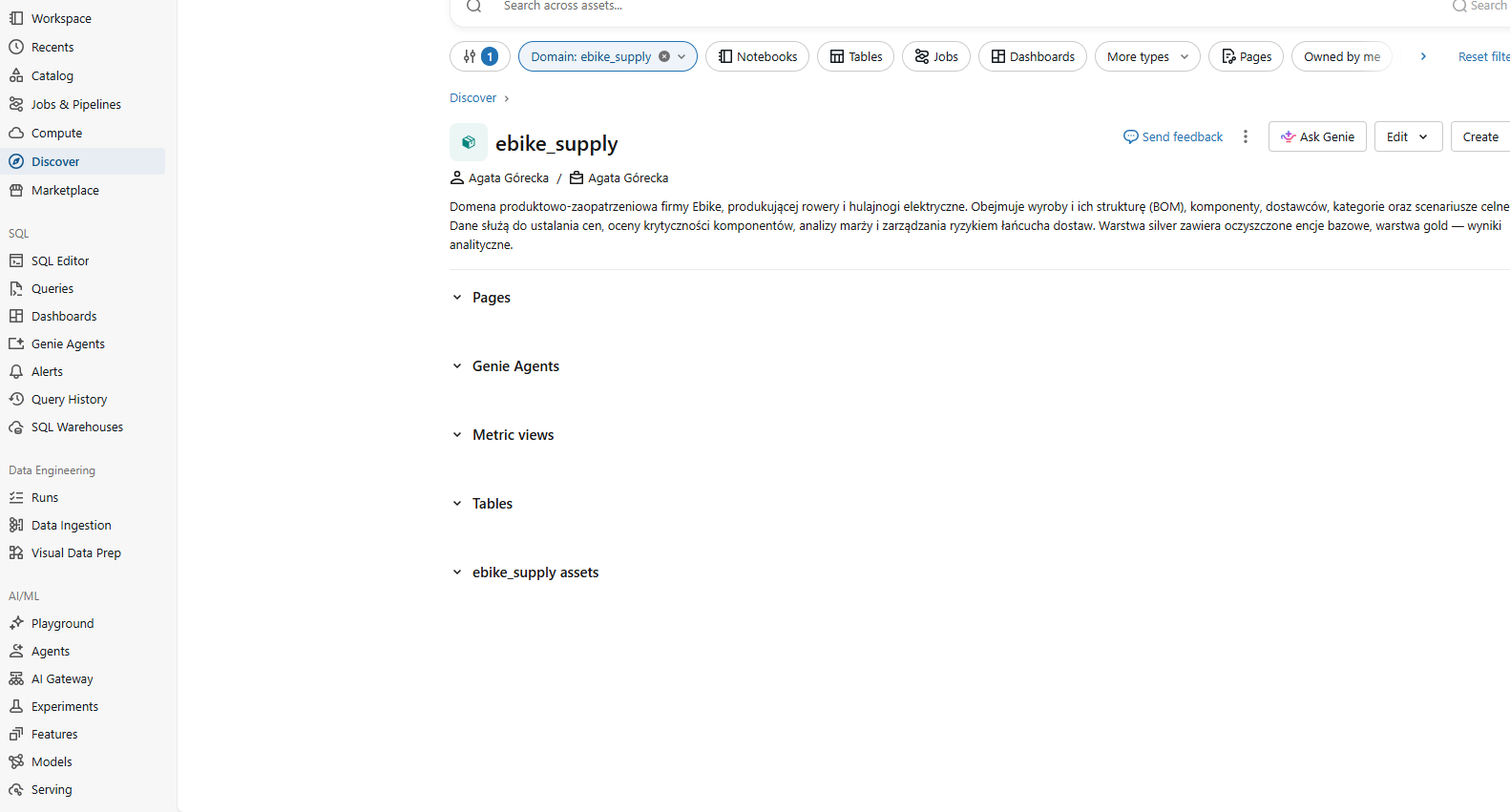Open the Marketplace storefront icon
This screenshot has width=1510, height=812.
coord(16,190)
